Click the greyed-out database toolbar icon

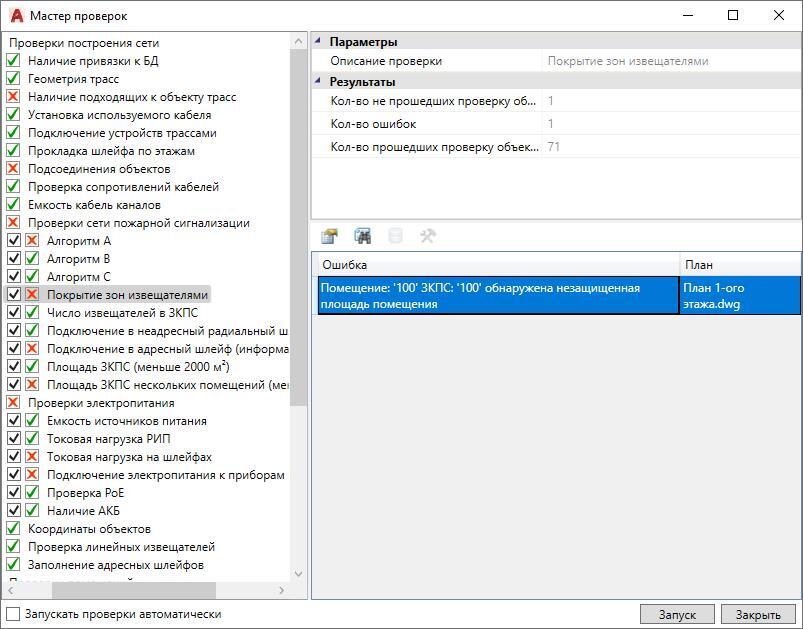pyautogui.click(x=395, y=236)
